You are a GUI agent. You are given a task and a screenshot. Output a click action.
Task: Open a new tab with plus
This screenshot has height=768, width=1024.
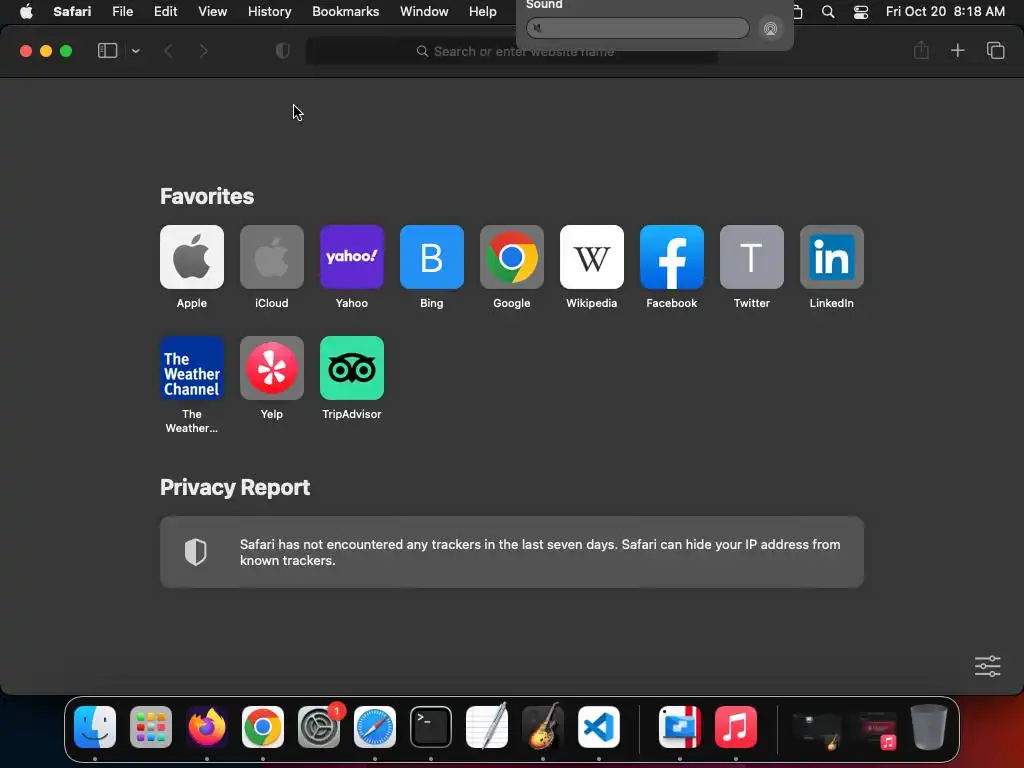(x=957, y=50)
